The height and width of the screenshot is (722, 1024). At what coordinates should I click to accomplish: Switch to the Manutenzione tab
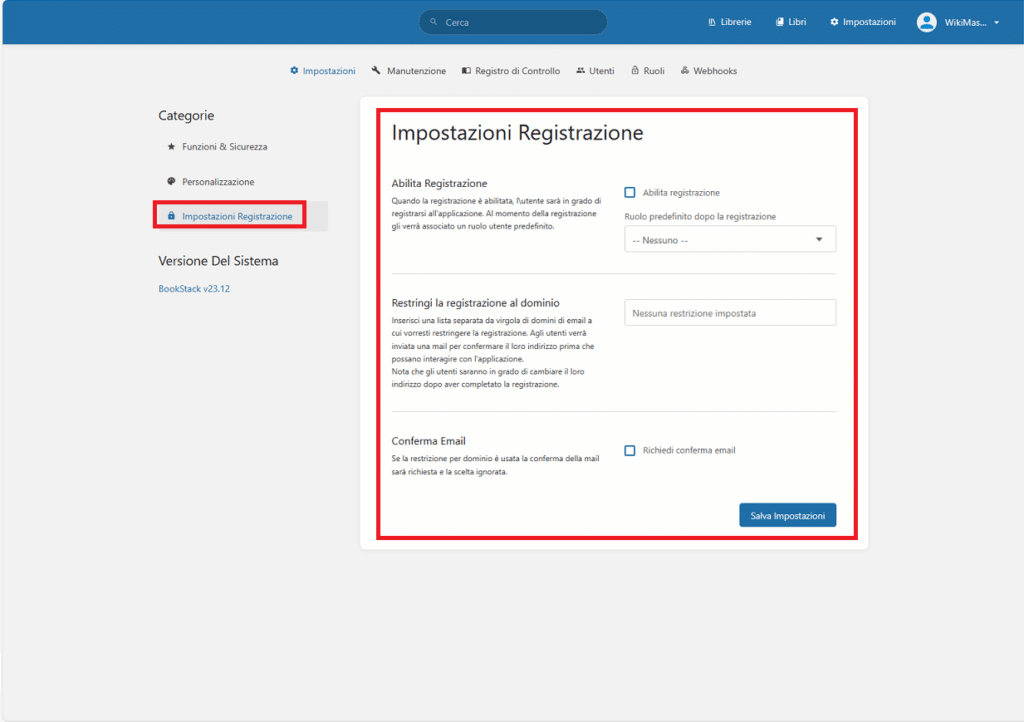pyautogui.click(x=409, y=71)
